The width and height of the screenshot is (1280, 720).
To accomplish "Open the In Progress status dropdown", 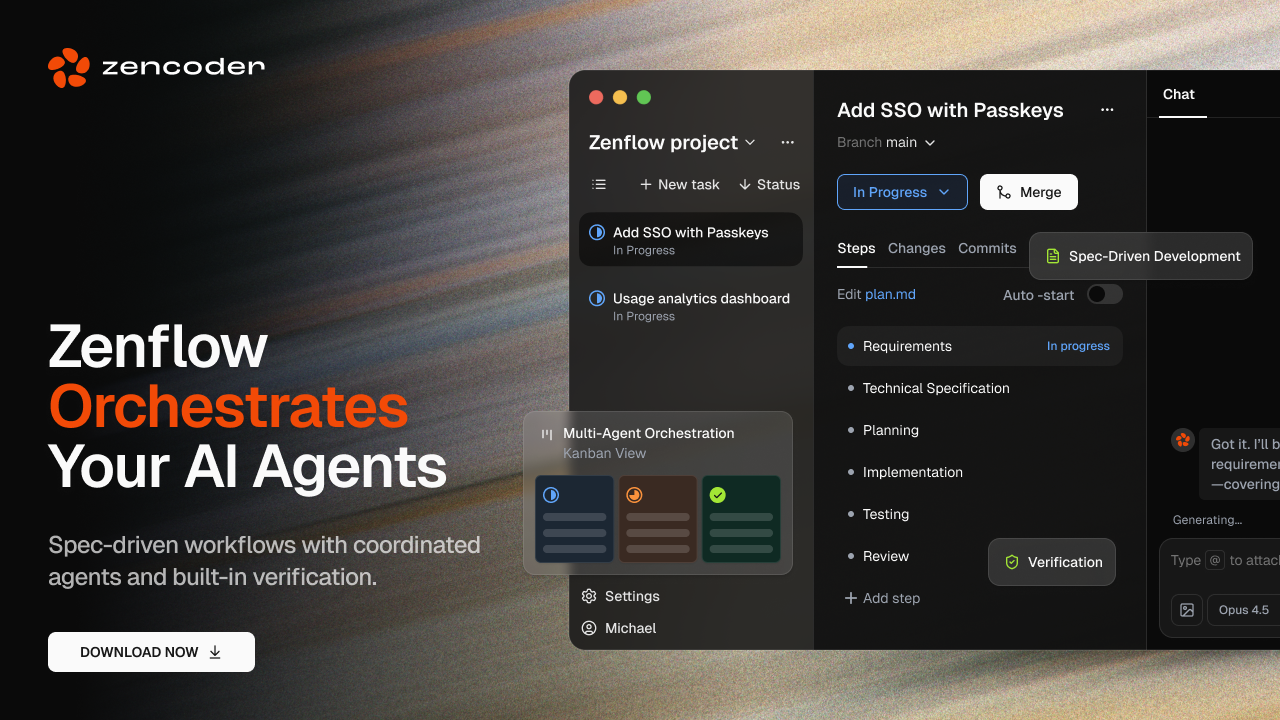I will (x=902, y=192).
